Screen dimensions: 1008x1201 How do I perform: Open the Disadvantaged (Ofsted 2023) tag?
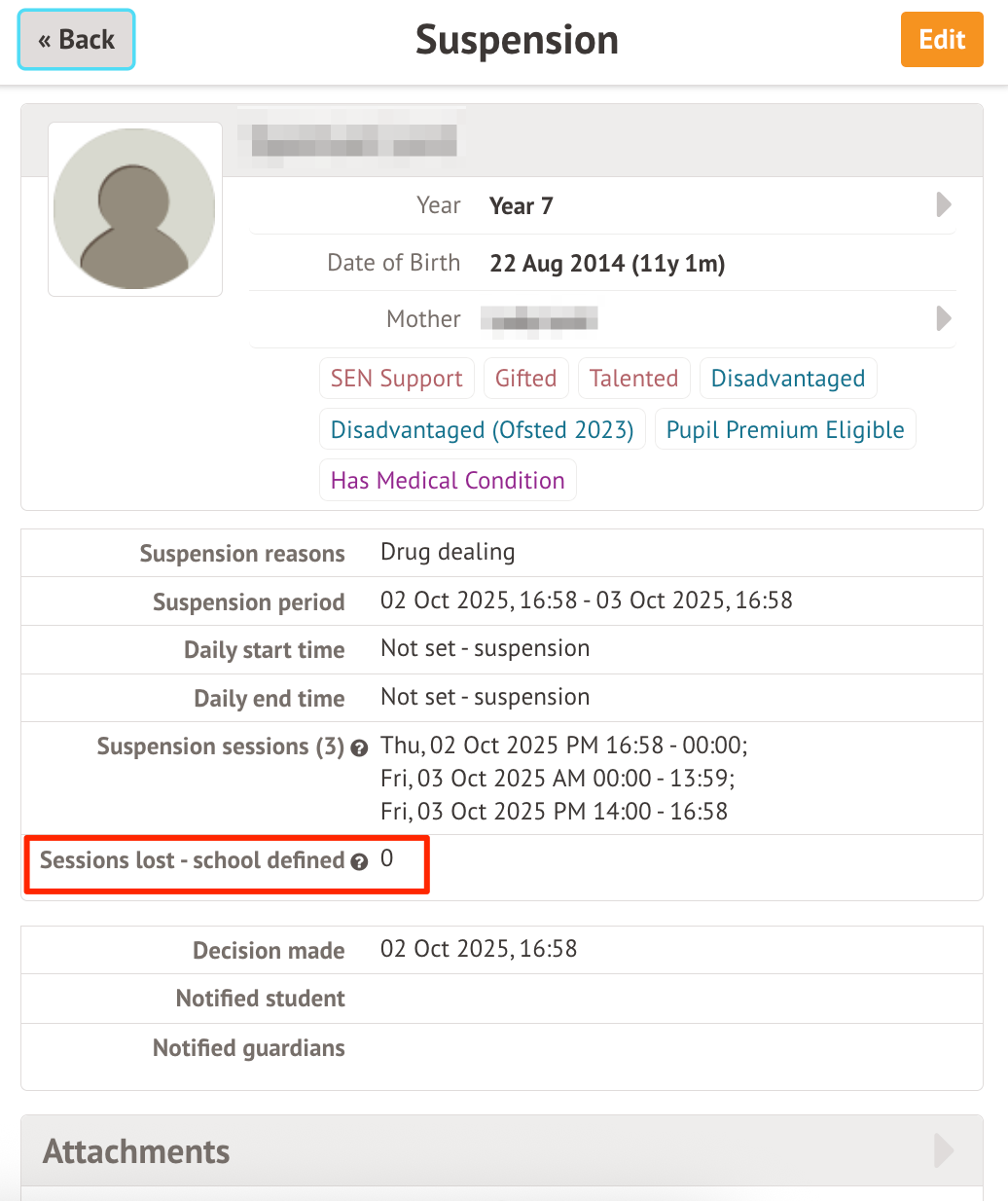[x=482, y=430]
